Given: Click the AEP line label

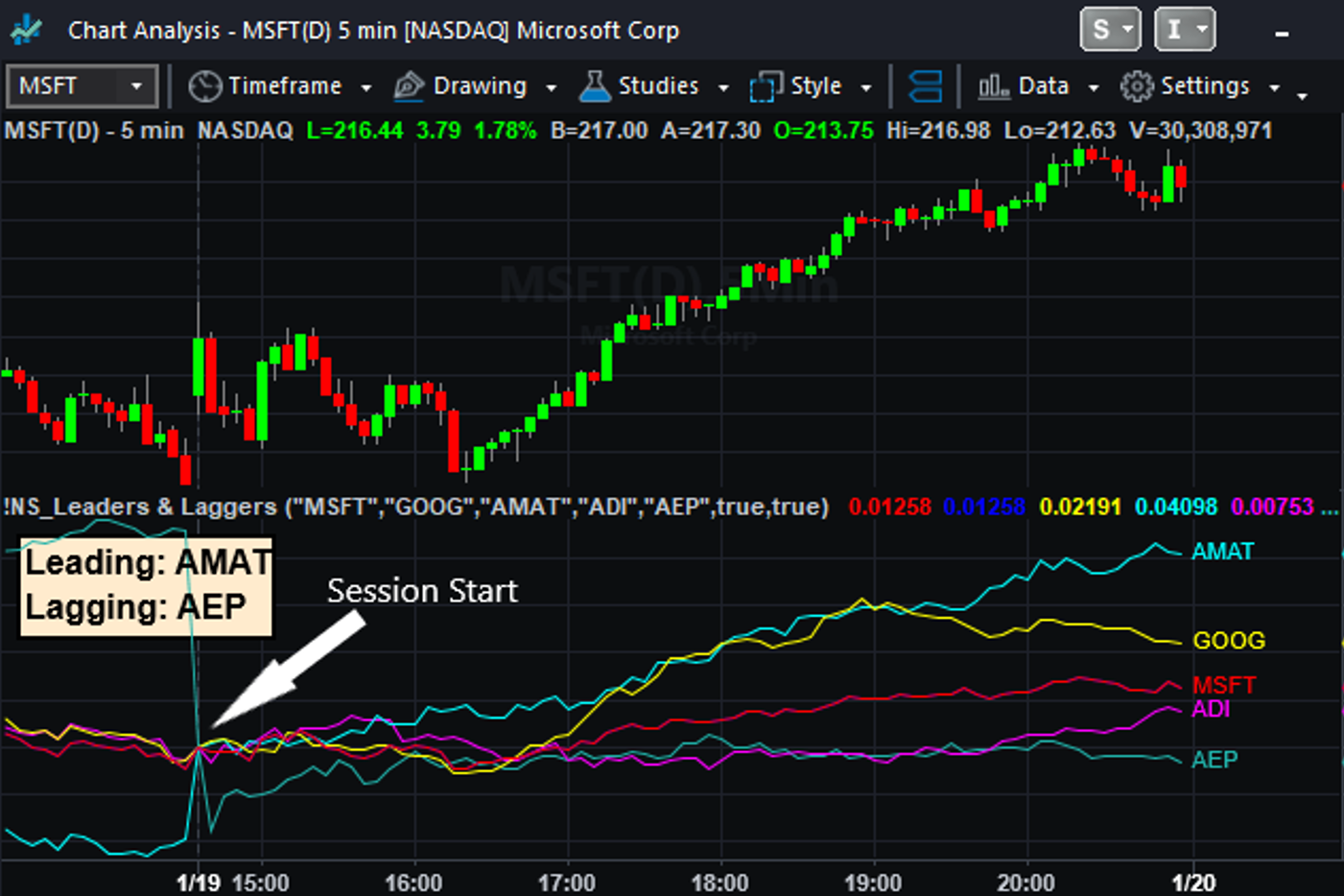Looking at the screenshot, I should click(x=1214, y=760).
